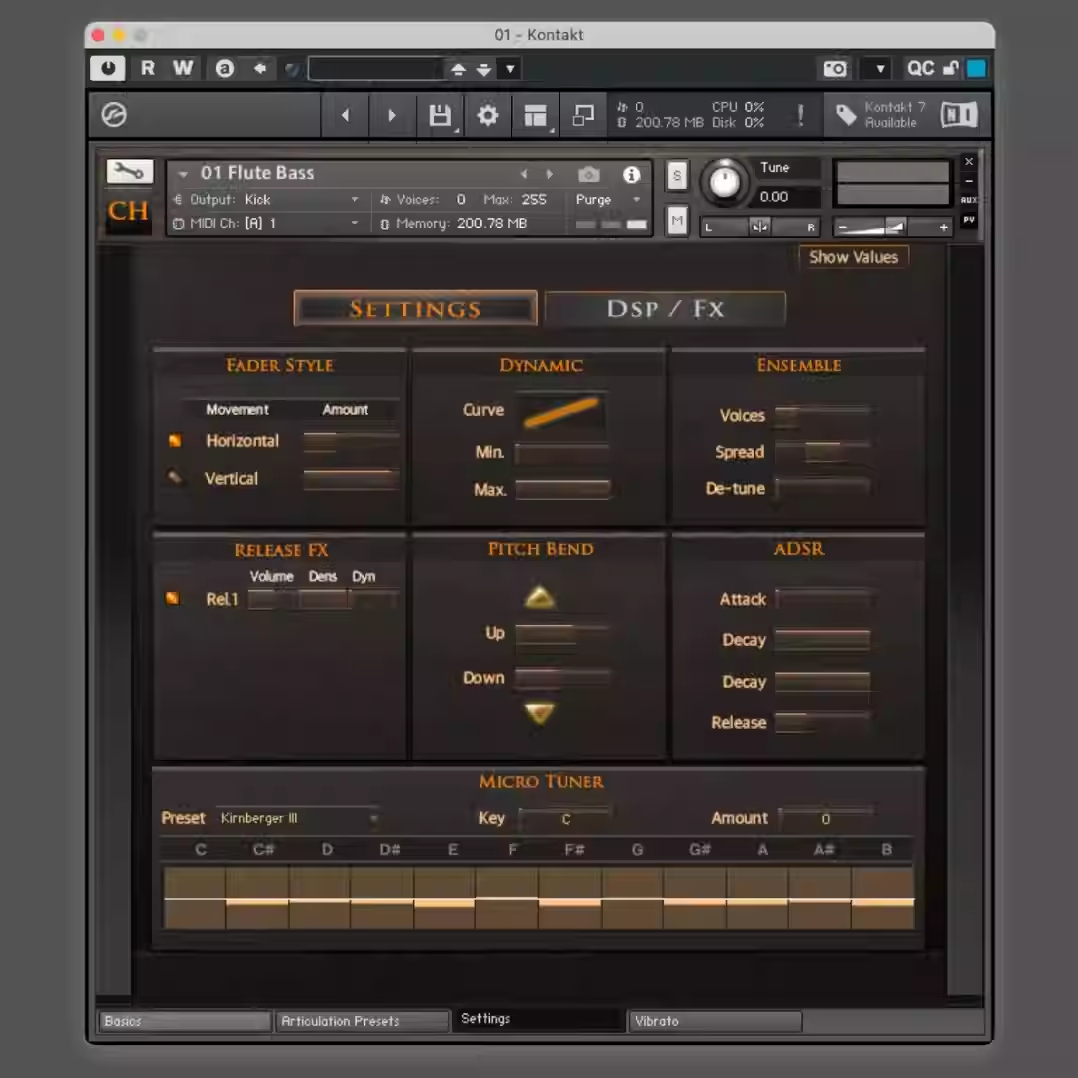Step the preset down arrow in top bar
The width and height of the screenshot is (1078, 1078).
tap(484, 69)
